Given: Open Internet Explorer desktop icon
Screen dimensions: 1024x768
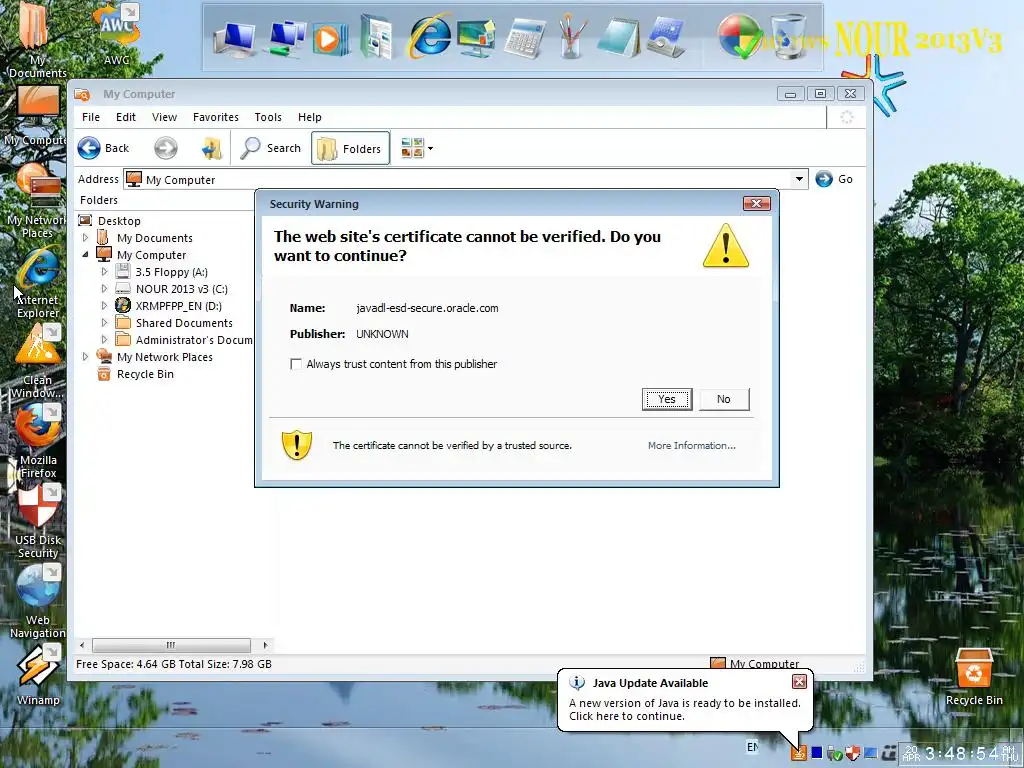Looking at the screenshot, I should pyautogui.click(x=37, y=284).
